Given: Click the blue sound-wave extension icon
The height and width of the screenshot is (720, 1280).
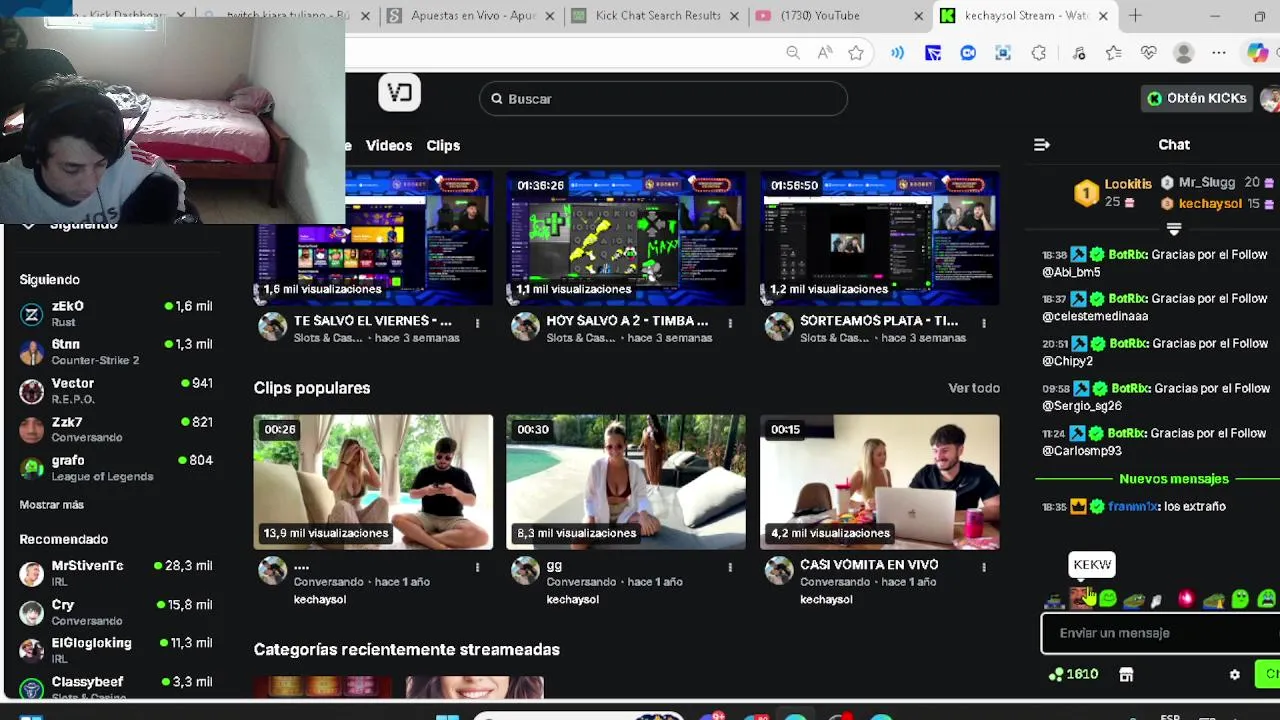Looking at the screenshot, I should point(898,53).
